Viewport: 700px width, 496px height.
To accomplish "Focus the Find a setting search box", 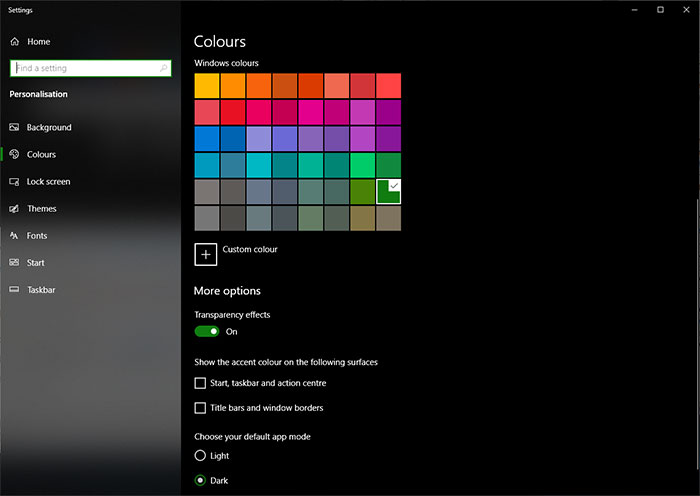I will [x=91, y=68].
